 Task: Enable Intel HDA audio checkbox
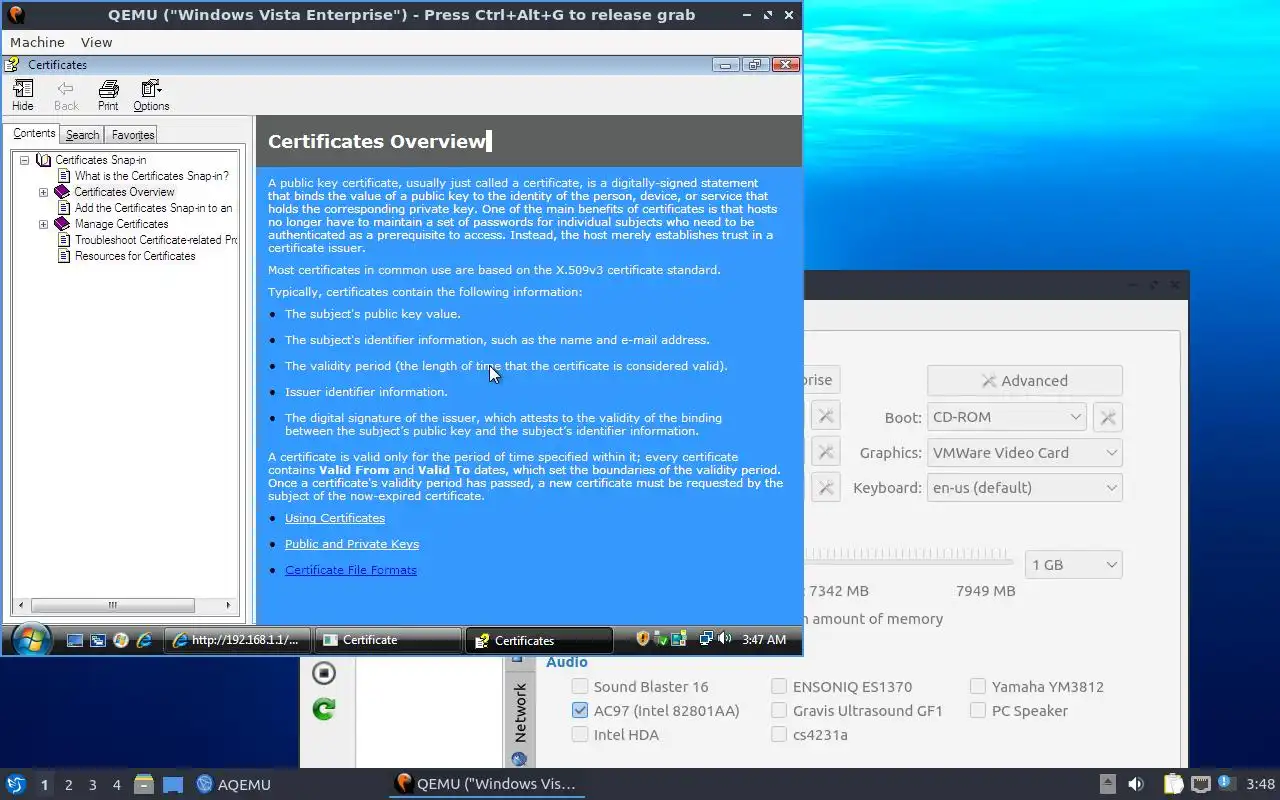(580, 734)
